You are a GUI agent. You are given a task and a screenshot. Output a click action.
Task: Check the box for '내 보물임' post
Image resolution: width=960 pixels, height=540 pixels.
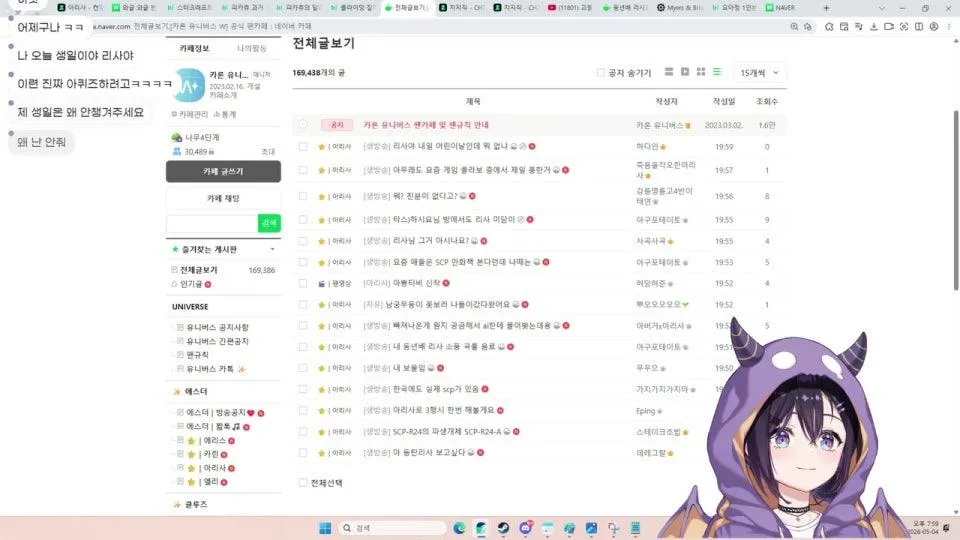click(x=303, y=368)
